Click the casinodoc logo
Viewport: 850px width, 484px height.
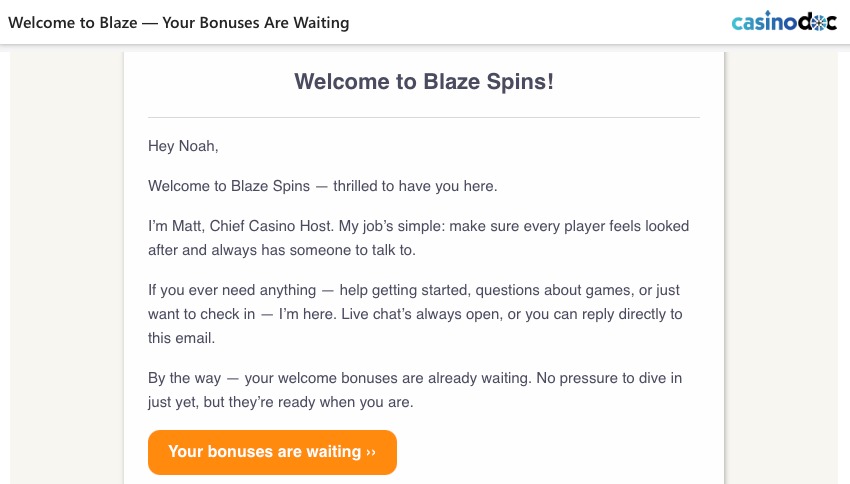pyautogui.click(x=783, y=21)
